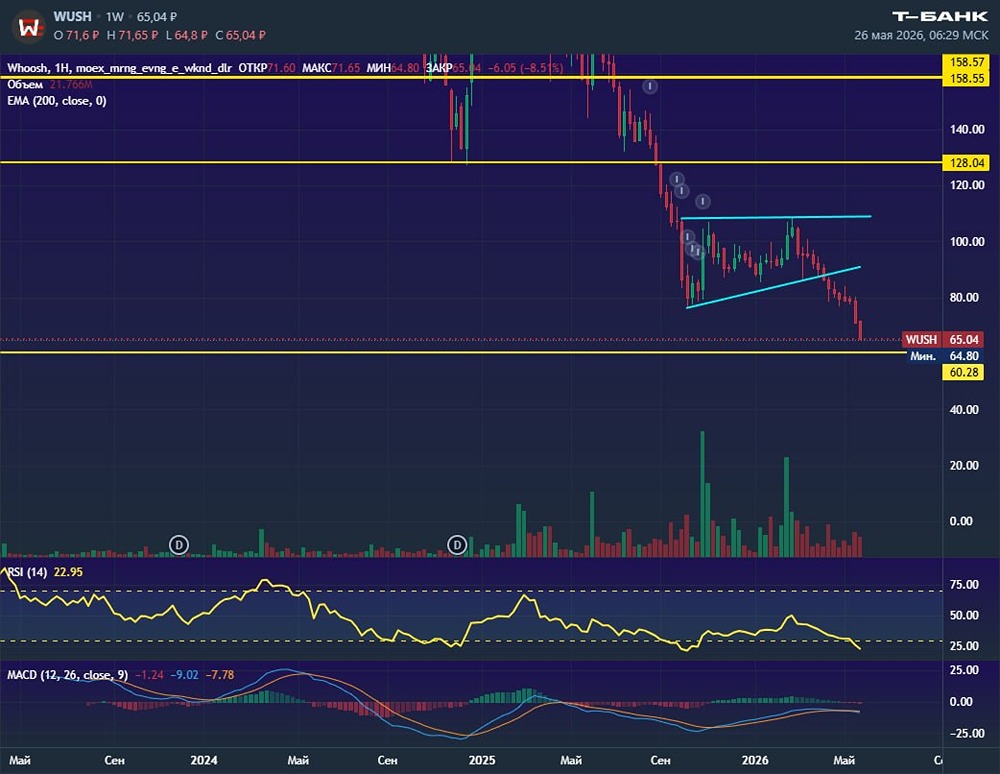Click the RSI 75.00 axis label

[964, 585]
